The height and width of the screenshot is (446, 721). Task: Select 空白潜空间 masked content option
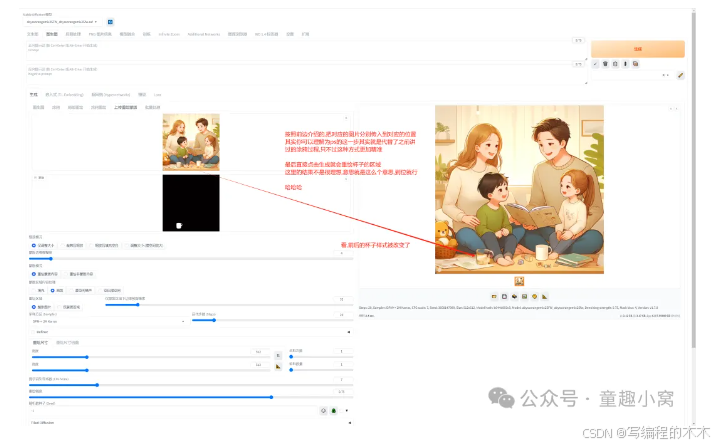pos(110,291)
